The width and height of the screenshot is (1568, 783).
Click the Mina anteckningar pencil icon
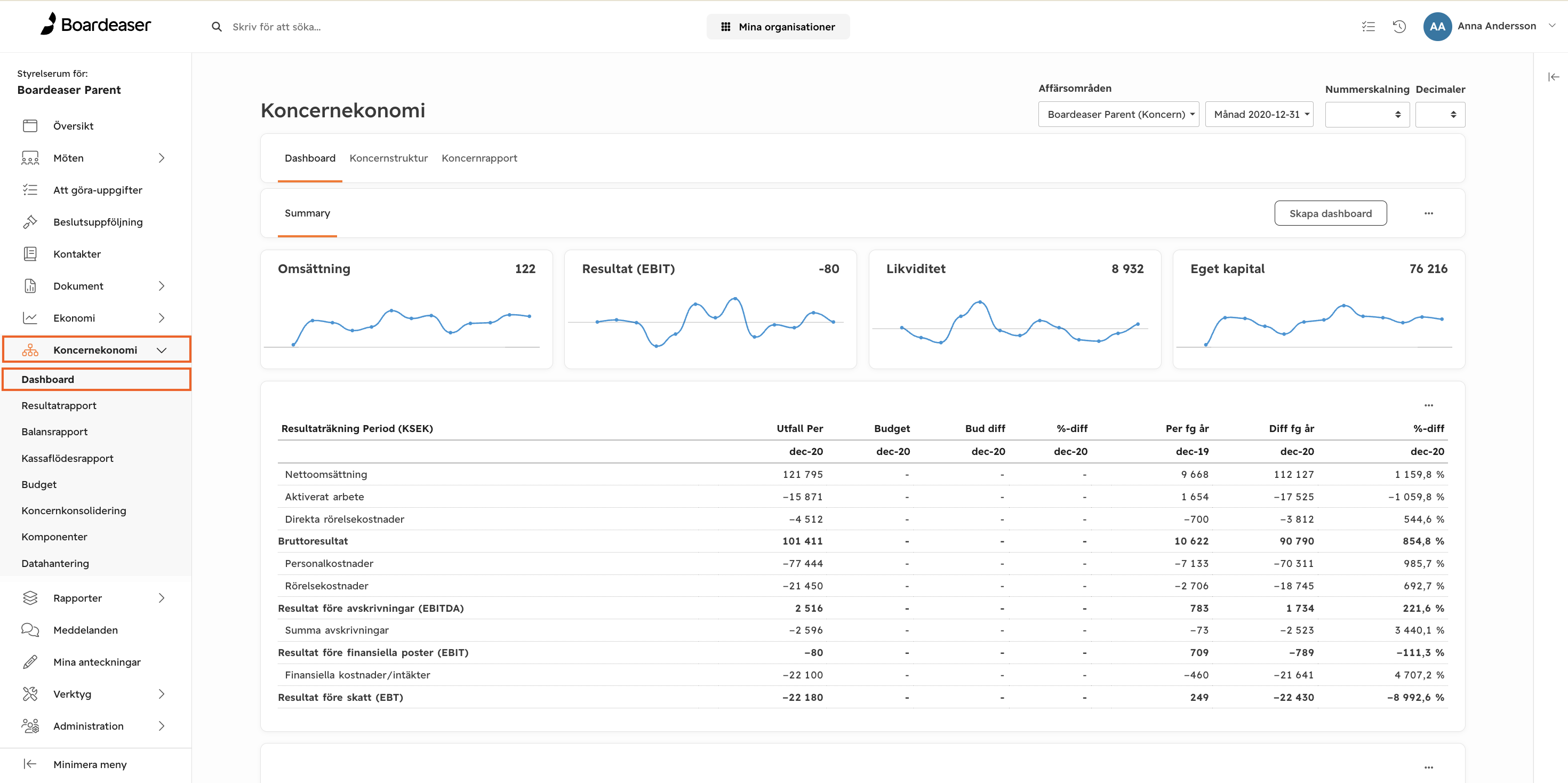30,662
